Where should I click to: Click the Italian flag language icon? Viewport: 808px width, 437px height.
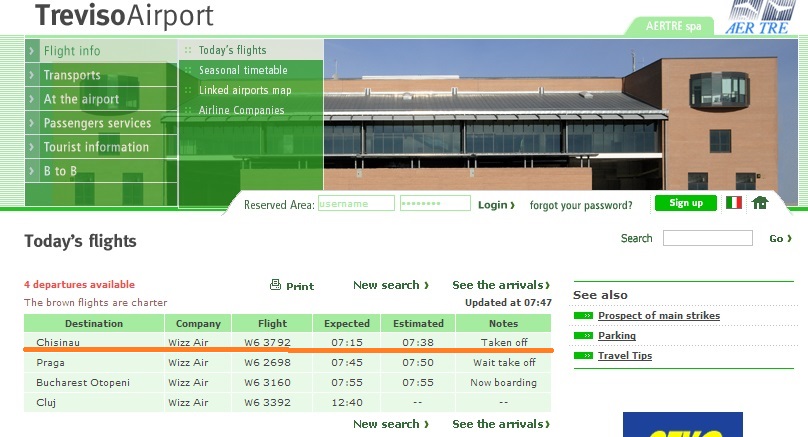(x=734, y=203)
